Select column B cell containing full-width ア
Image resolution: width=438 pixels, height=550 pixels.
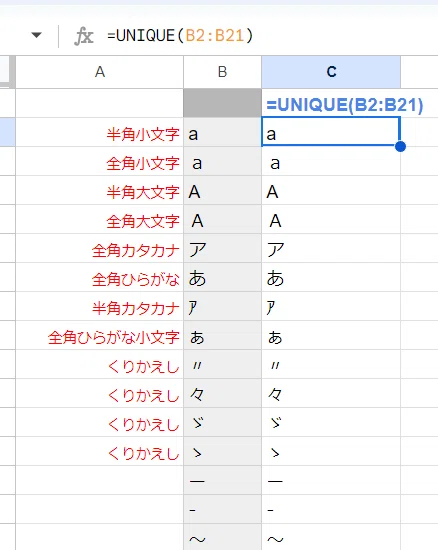click(222, 248)
